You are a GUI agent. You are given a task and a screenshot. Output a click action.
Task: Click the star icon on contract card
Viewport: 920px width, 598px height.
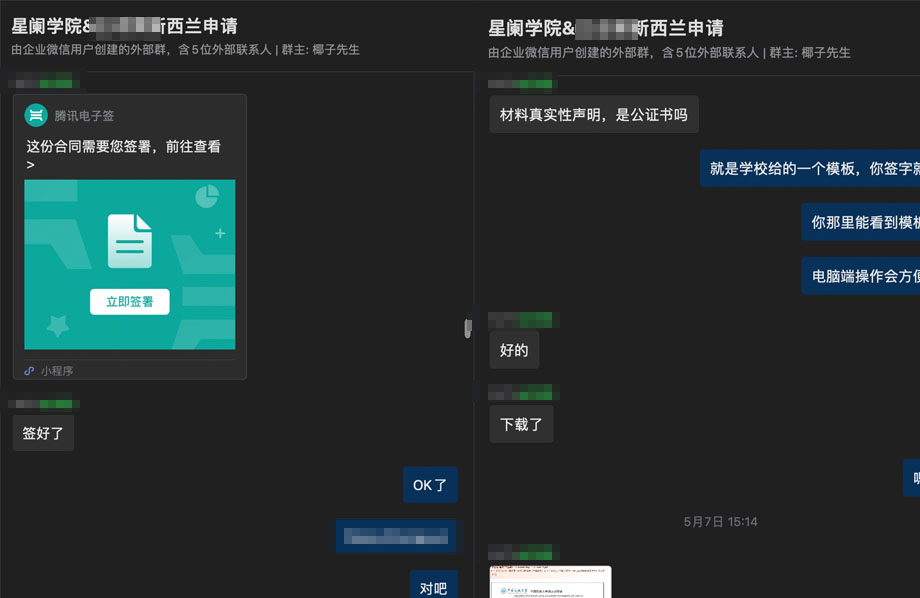(58, 325)
